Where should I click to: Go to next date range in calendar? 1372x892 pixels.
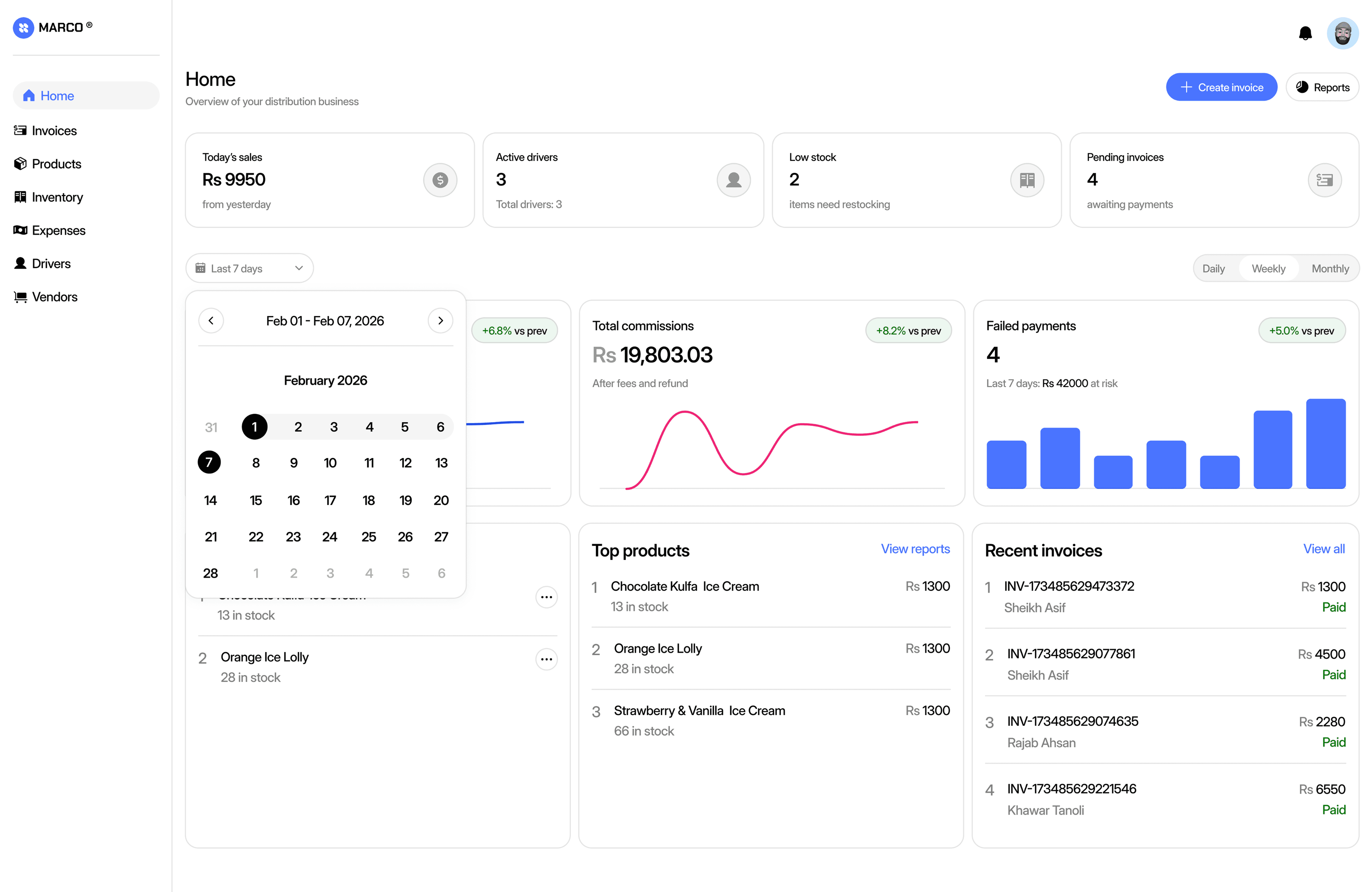pos(441,321)
